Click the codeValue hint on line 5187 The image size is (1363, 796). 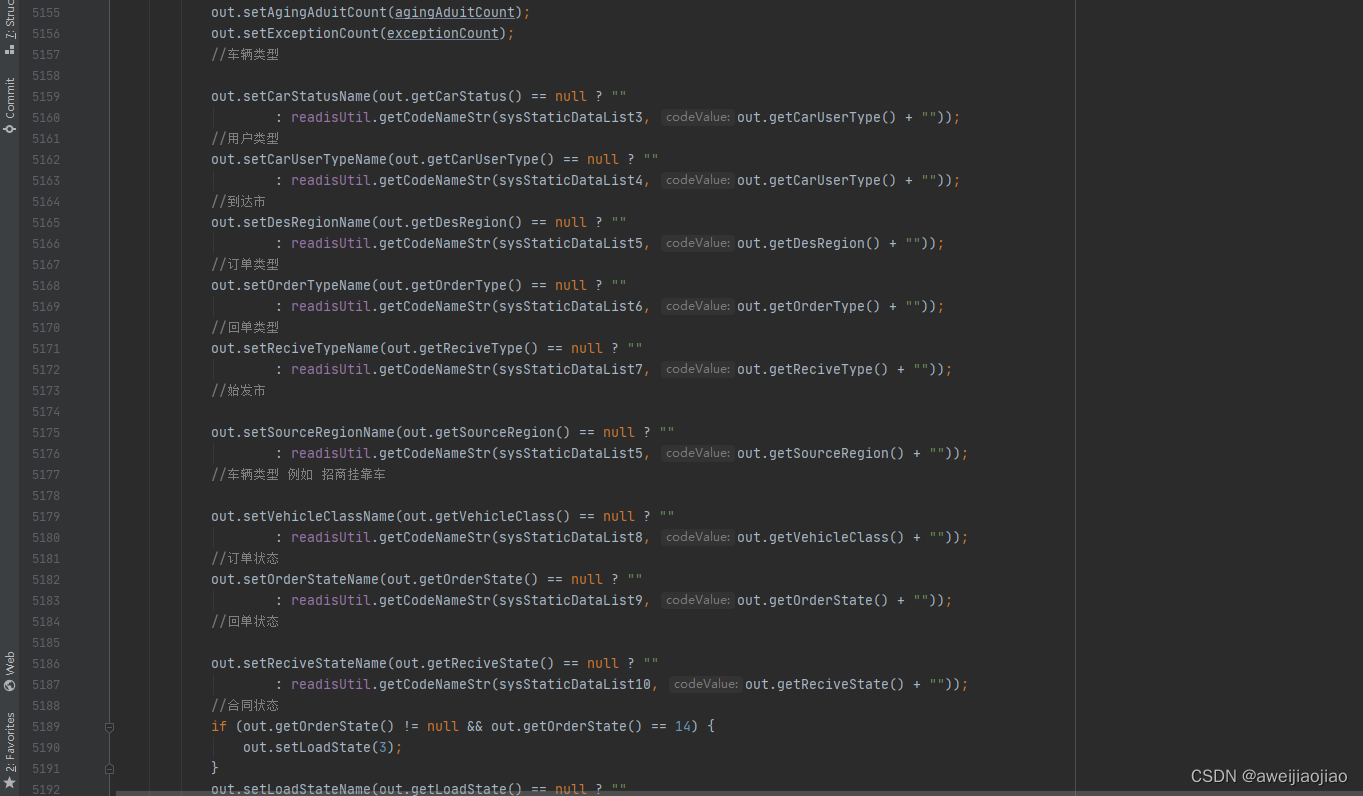pos(705,685)
